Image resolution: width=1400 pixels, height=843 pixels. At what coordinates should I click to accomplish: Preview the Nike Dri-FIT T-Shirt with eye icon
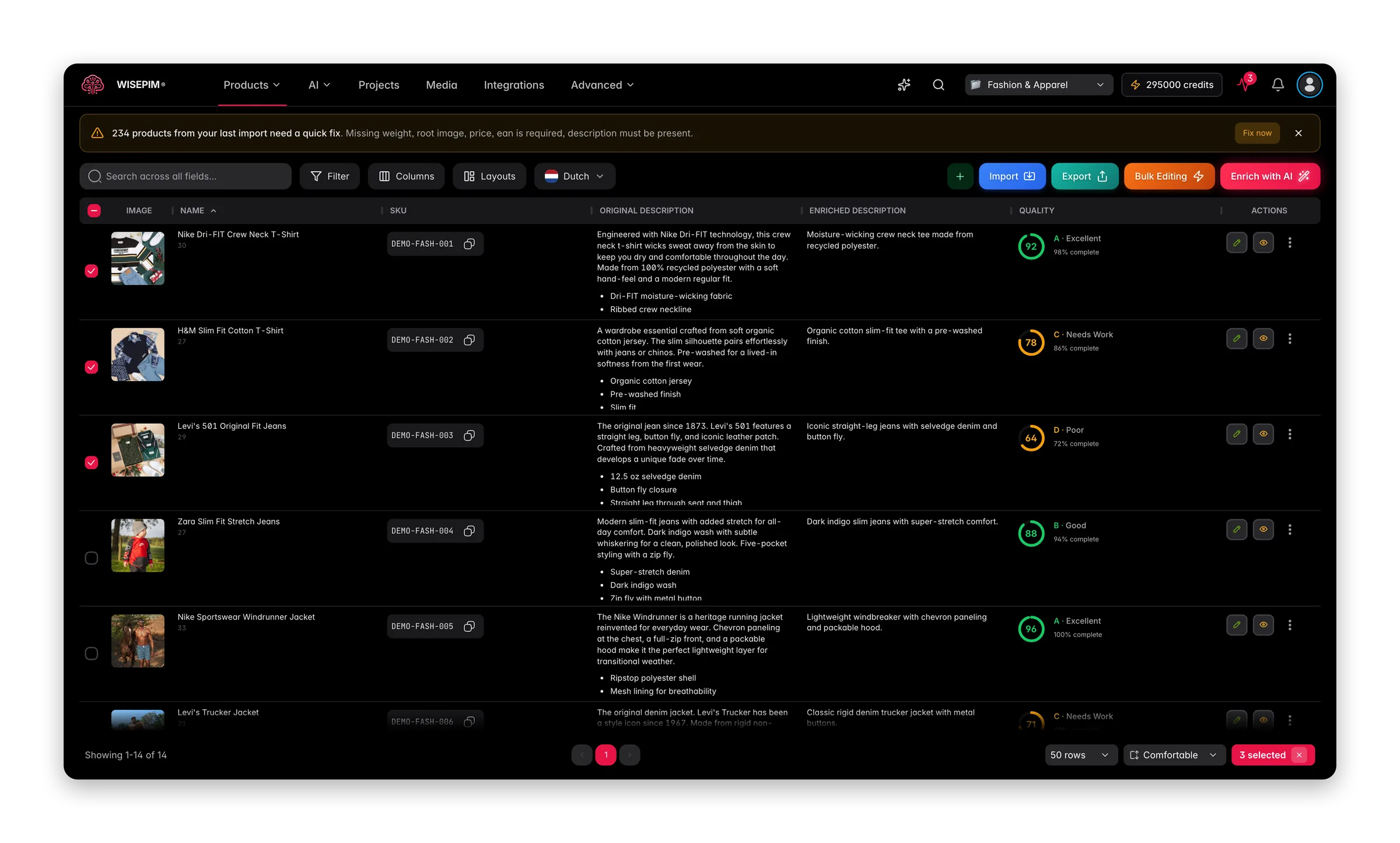(x=1263, y=243)
